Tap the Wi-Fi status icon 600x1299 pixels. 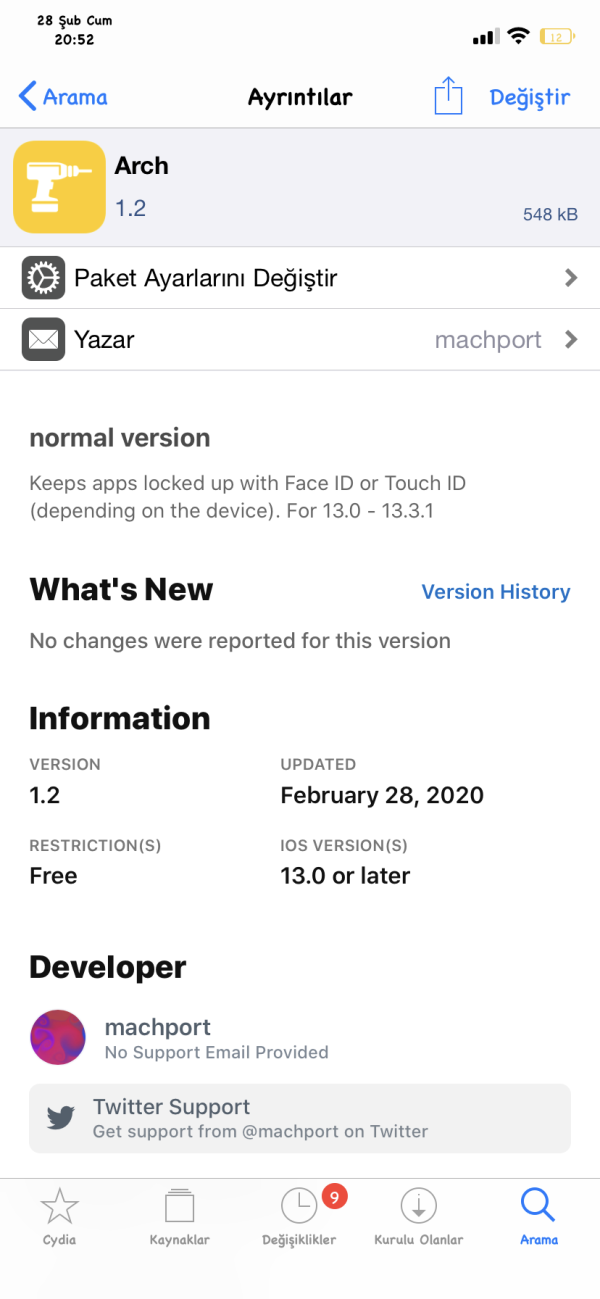tap(517, 36)
